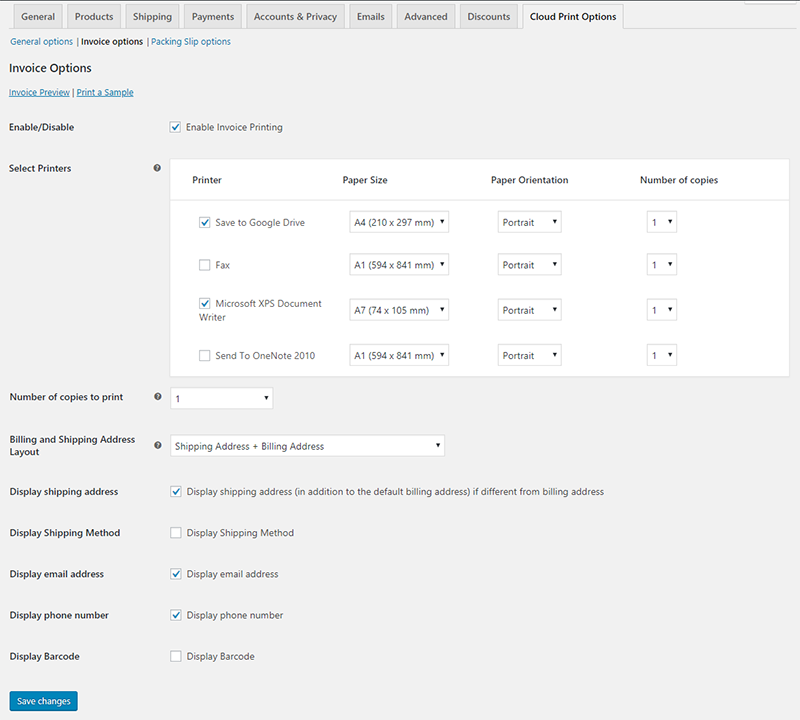Click help icon beside Number of copies to print
Screen dimensions: 800x720
[158, 396]
